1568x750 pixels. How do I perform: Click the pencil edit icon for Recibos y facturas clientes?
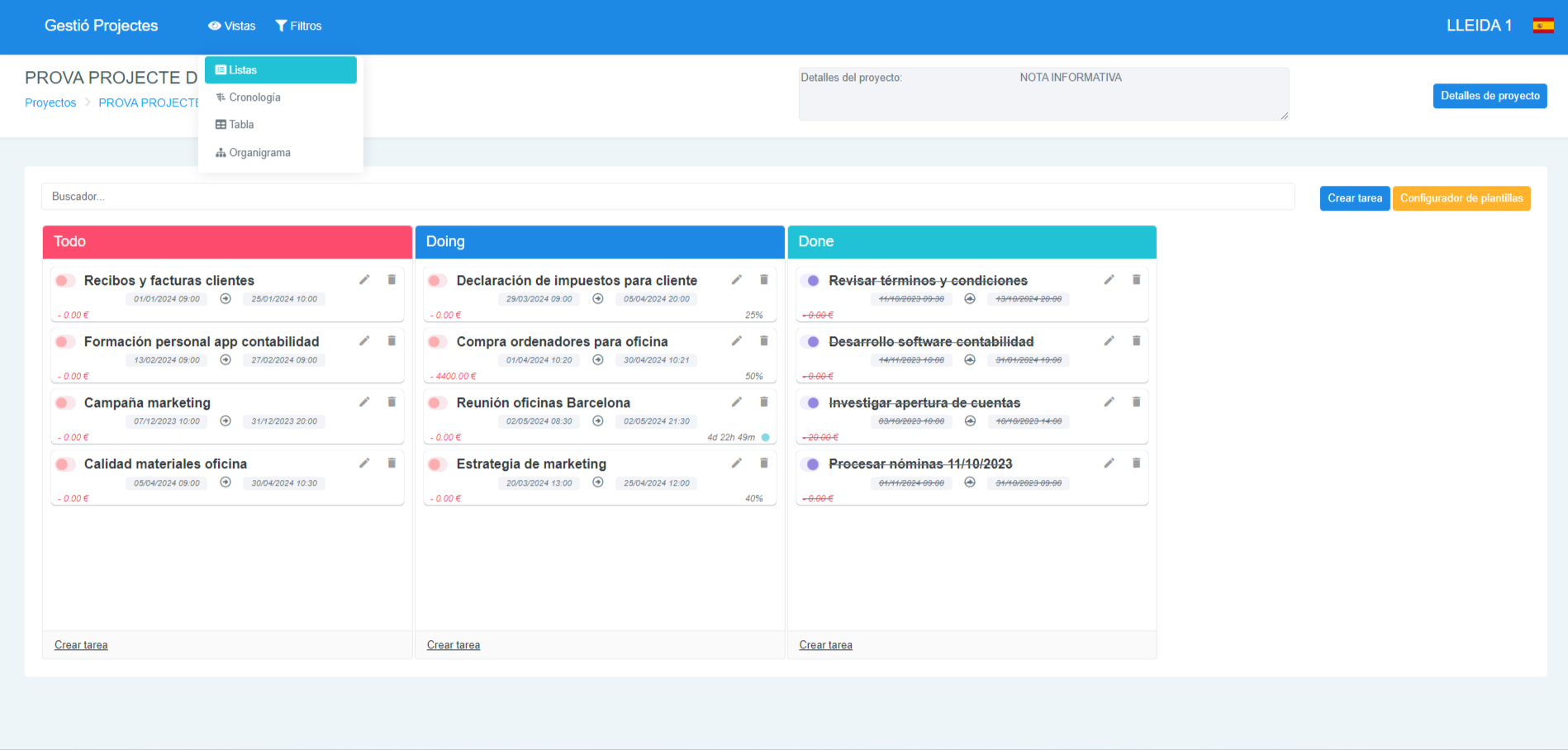[364, 280]
